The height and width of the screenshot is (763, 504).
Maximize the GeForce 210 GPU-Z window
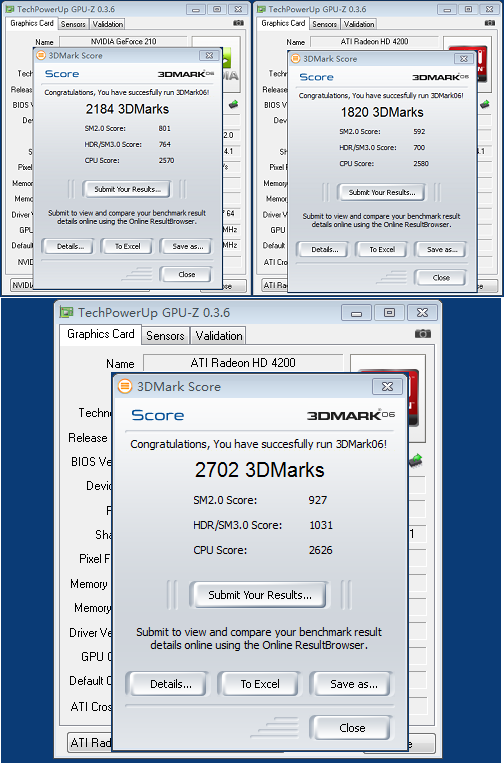[217, 9]
